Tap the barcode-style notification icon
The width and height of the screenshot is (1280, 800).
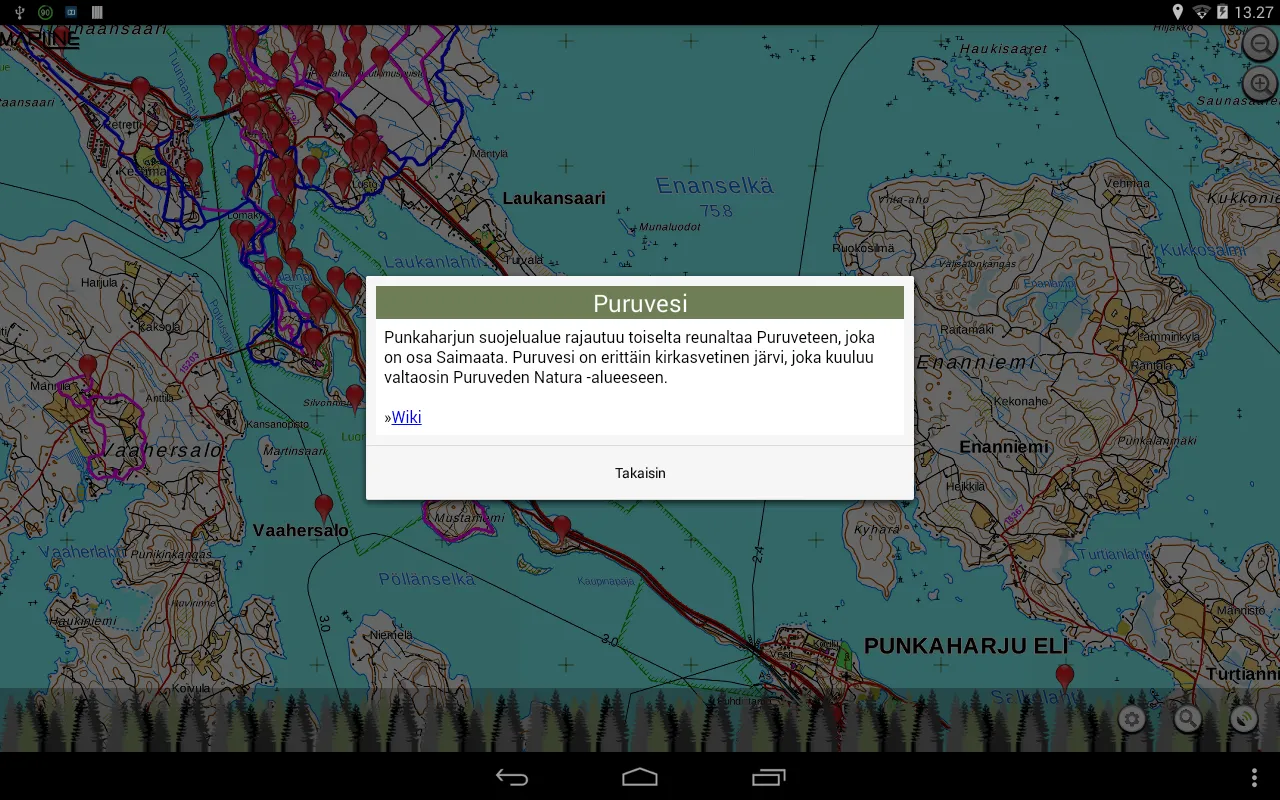[97, 12]
